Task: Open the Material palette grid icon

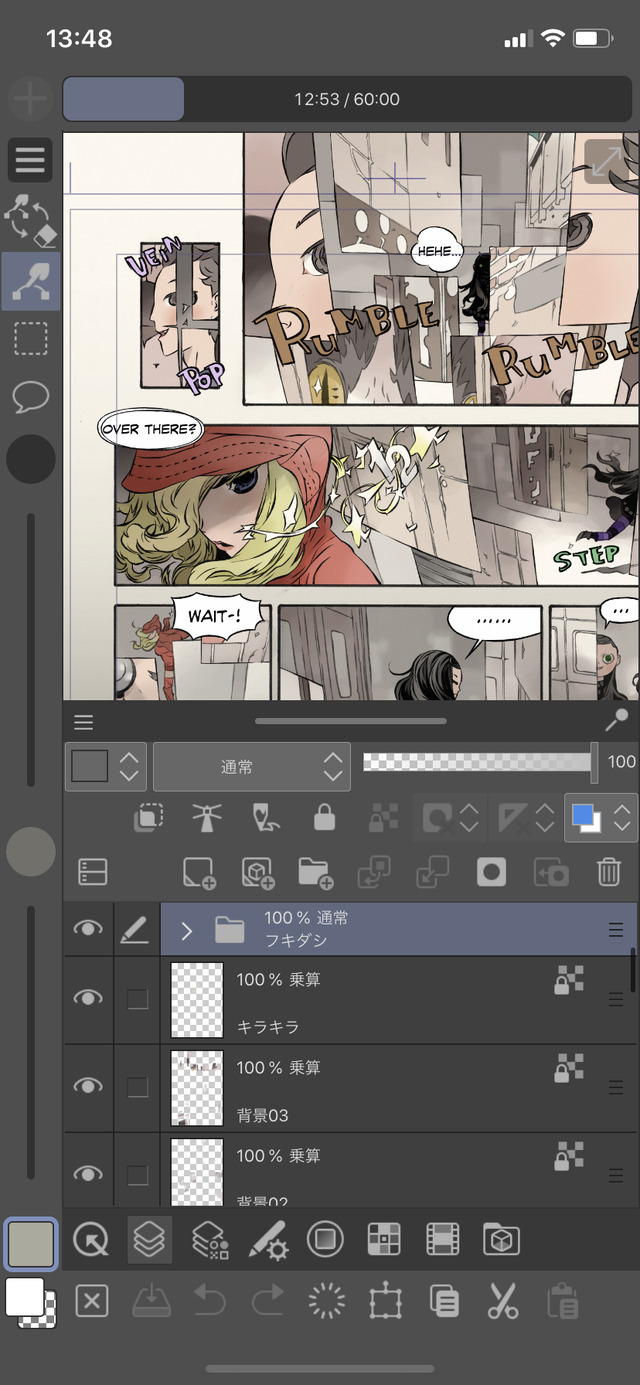Action: click(384, 1240)
